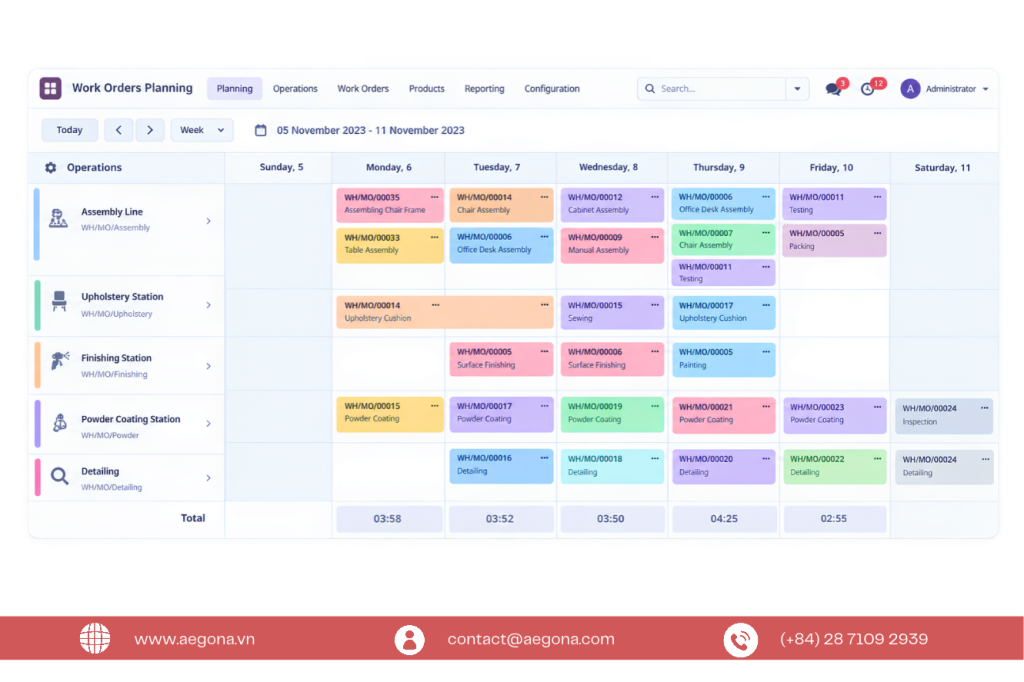The image size is (1024, 682).
Task: Click the phone number (+84) 28 7109 2939
Action: click(854, 639)
